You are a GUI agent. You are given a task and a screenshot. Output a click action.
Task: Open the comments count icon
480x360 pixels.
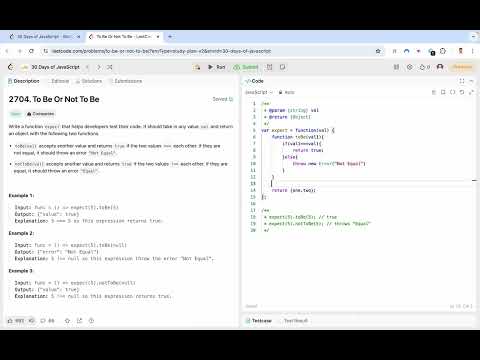(x=47, y=321)
